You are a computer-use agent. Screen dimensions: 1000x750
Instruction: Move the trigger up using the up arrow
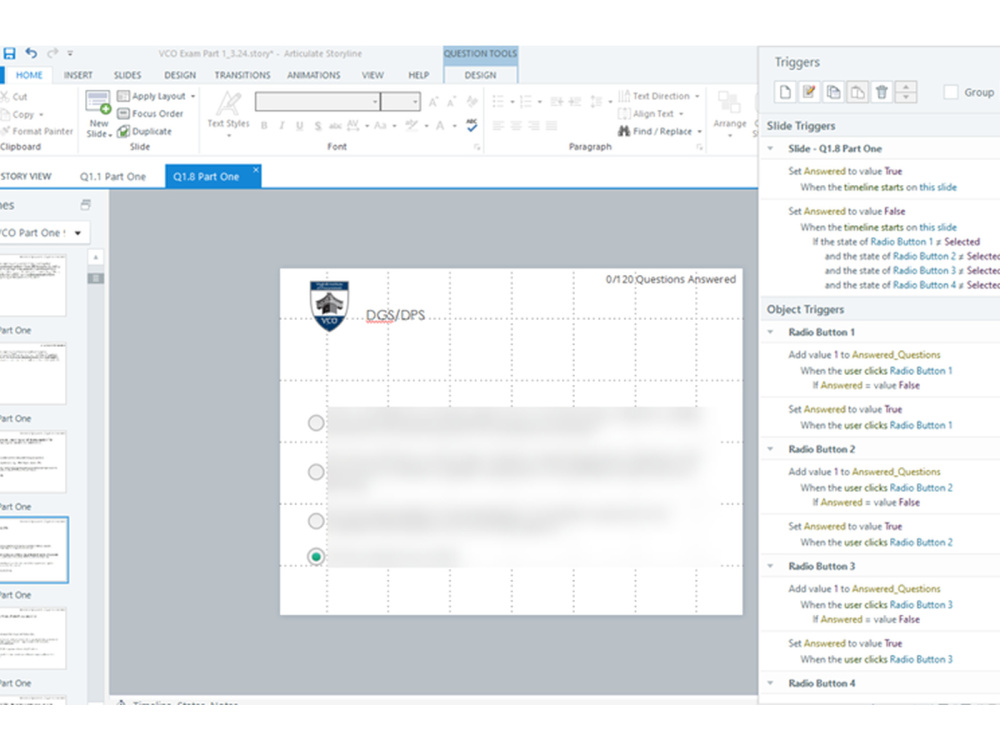906,87
